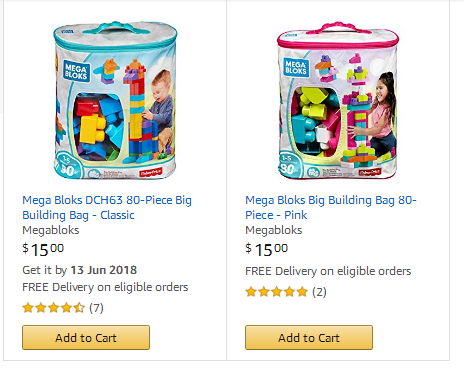Screen dimensions: 464x373
Task: Click the $15.00 price of Pink bag
Action: [x=266, y=250]
